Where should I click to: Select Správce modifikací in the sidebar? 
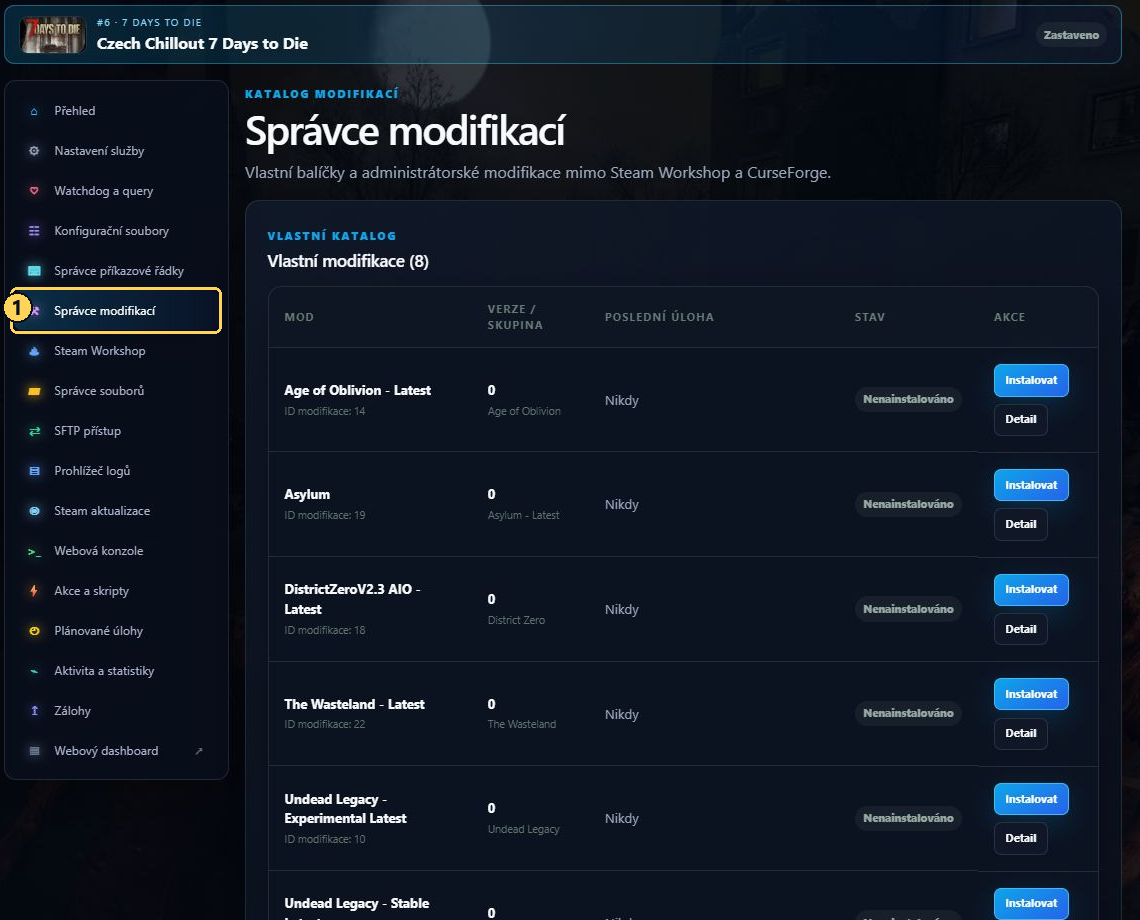tap(116, 311)
